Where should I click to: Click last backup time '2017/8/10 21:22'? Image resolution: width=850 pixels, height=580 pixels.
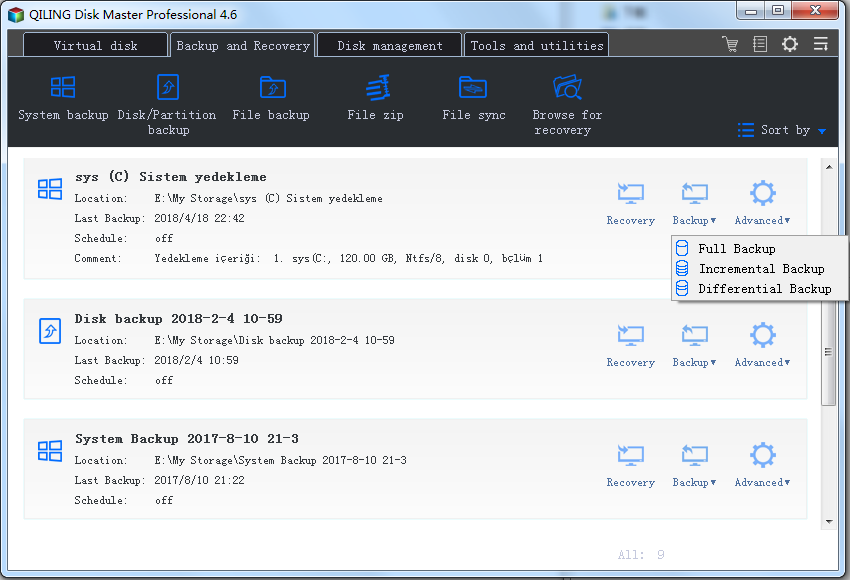point(199,480)
